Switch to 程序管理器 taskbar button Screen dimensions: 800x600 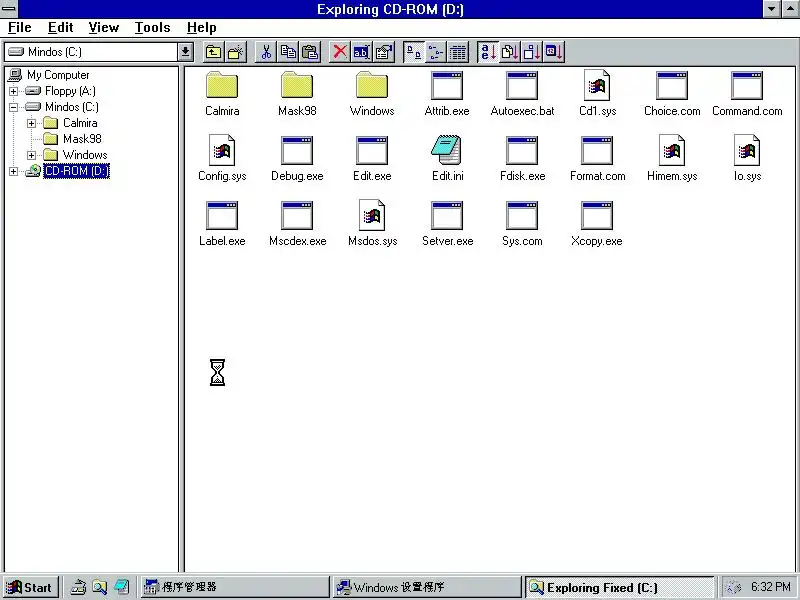235,587
